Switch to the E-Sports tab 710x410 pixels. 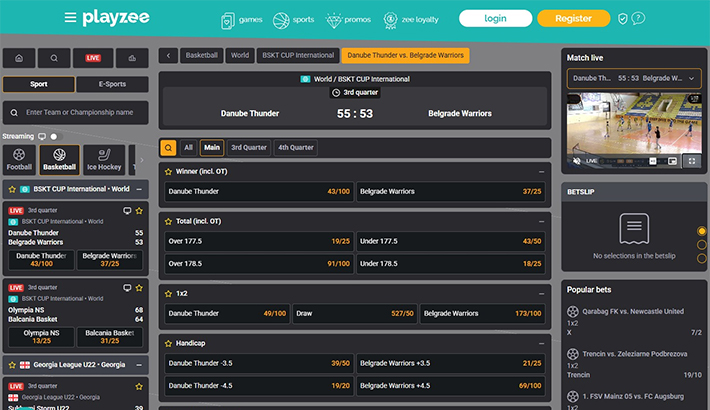point(112,84)
